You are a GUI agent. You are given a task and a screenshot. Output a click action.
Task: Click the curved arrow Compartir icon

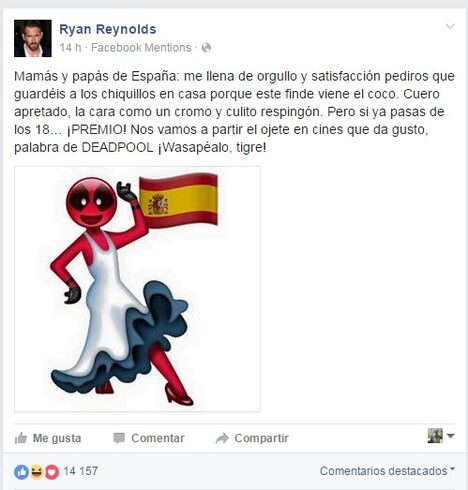point(222,438)
